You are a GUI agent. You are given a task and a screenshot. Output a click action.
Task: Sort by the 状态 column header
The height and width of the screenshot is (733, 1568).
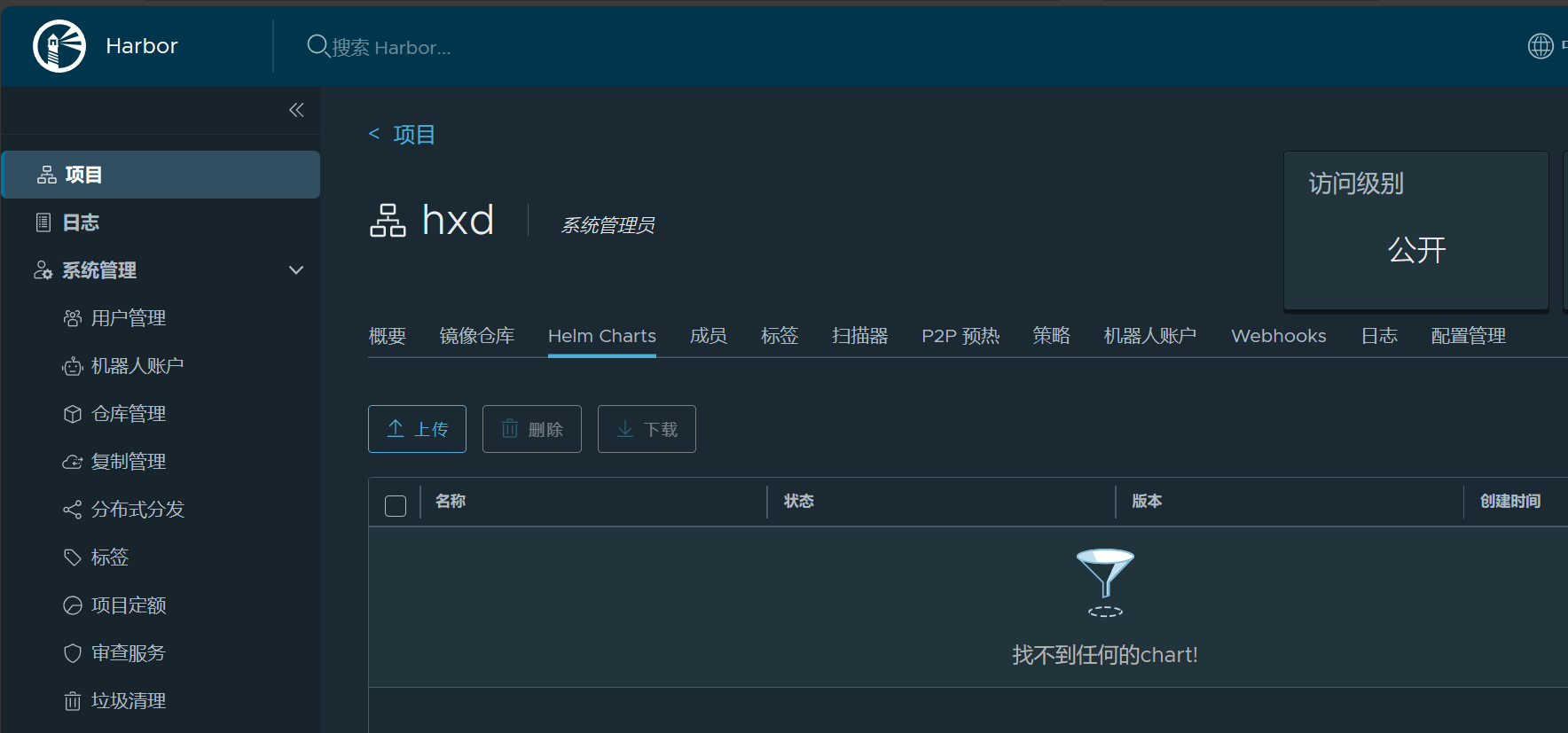click(x=799, y=502)
